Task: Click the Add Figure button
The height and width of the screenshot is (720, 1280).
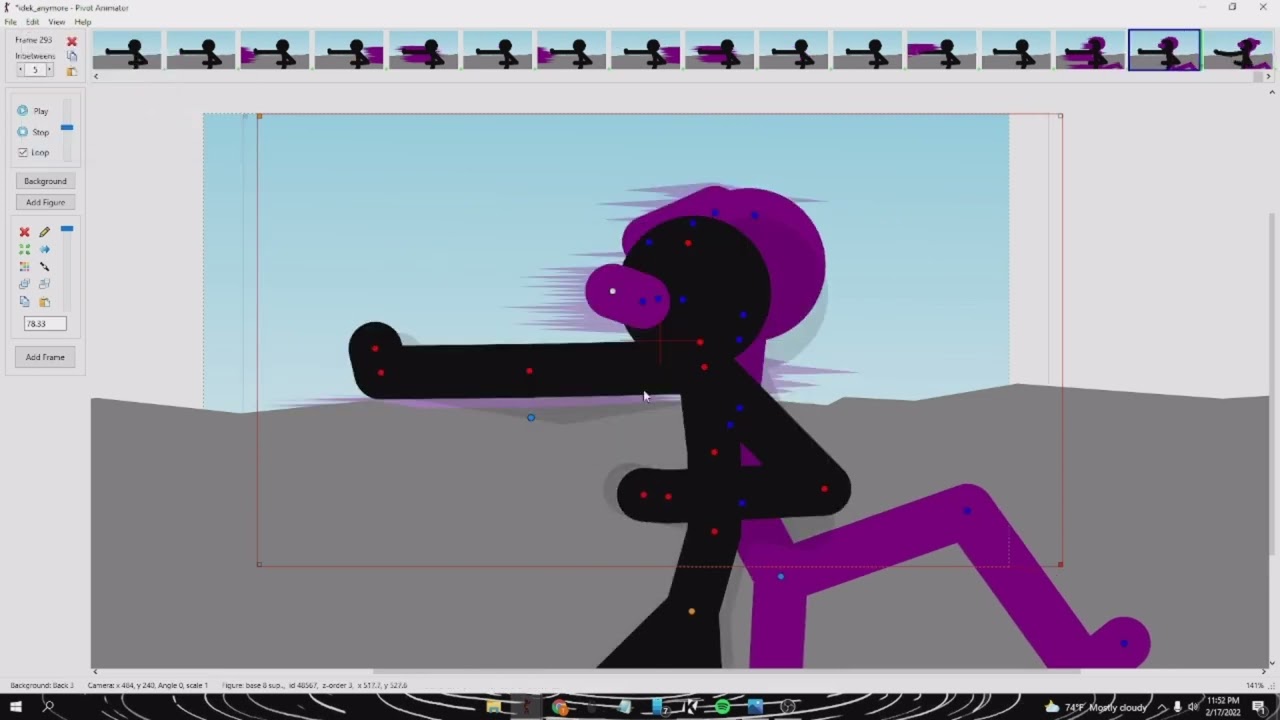Action: (x=45, y=202)
